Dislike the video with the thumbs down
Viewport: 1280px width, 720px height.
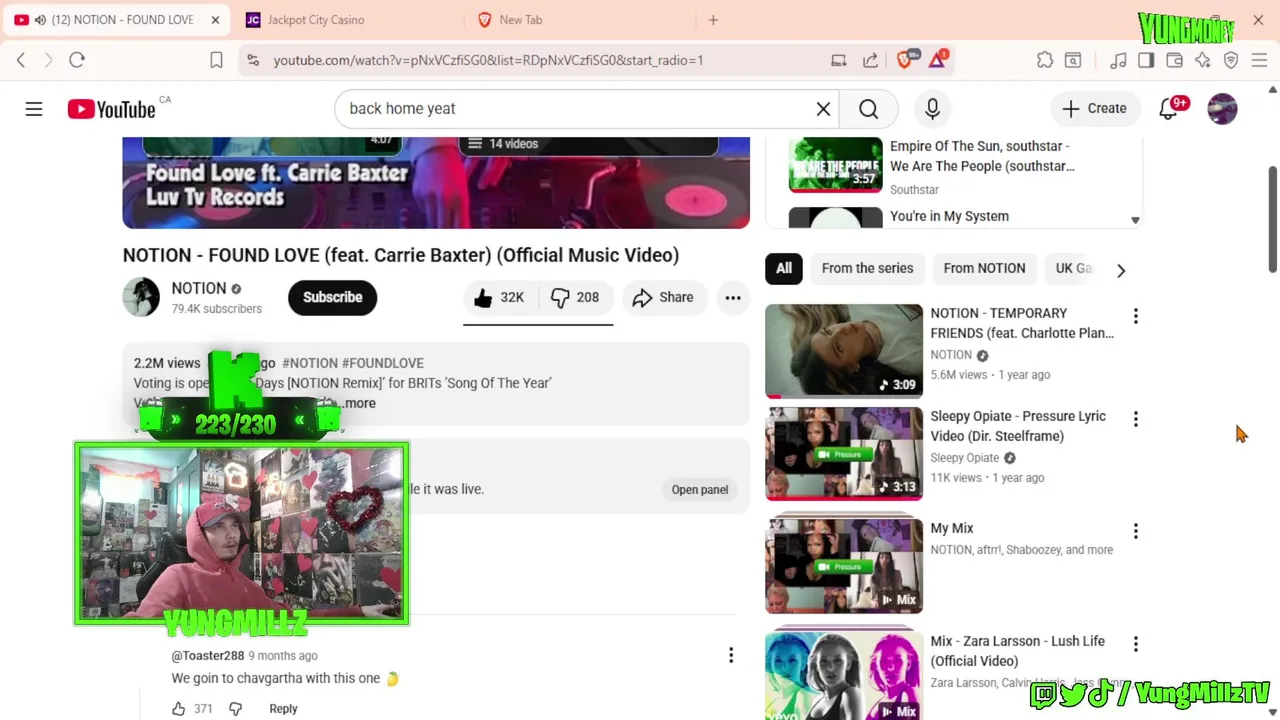575,297
